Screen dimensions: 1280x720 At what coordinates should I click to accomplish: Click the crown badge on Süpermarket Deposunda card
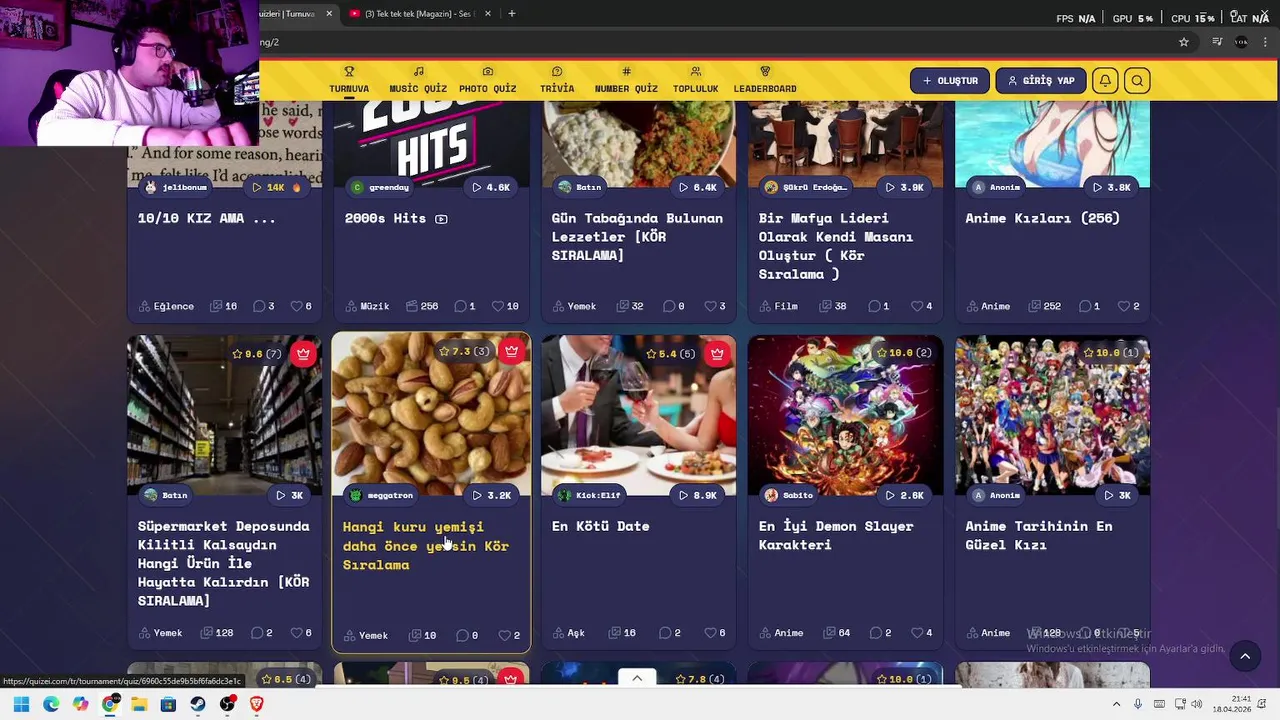(303, 353)
